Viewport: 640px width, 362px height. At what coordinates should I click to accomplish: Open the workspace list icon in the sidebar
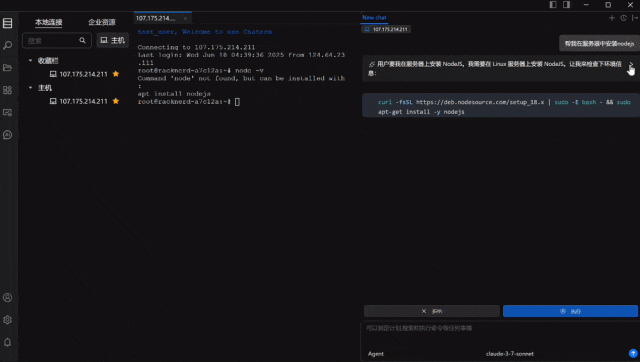(x=7, y=23)
